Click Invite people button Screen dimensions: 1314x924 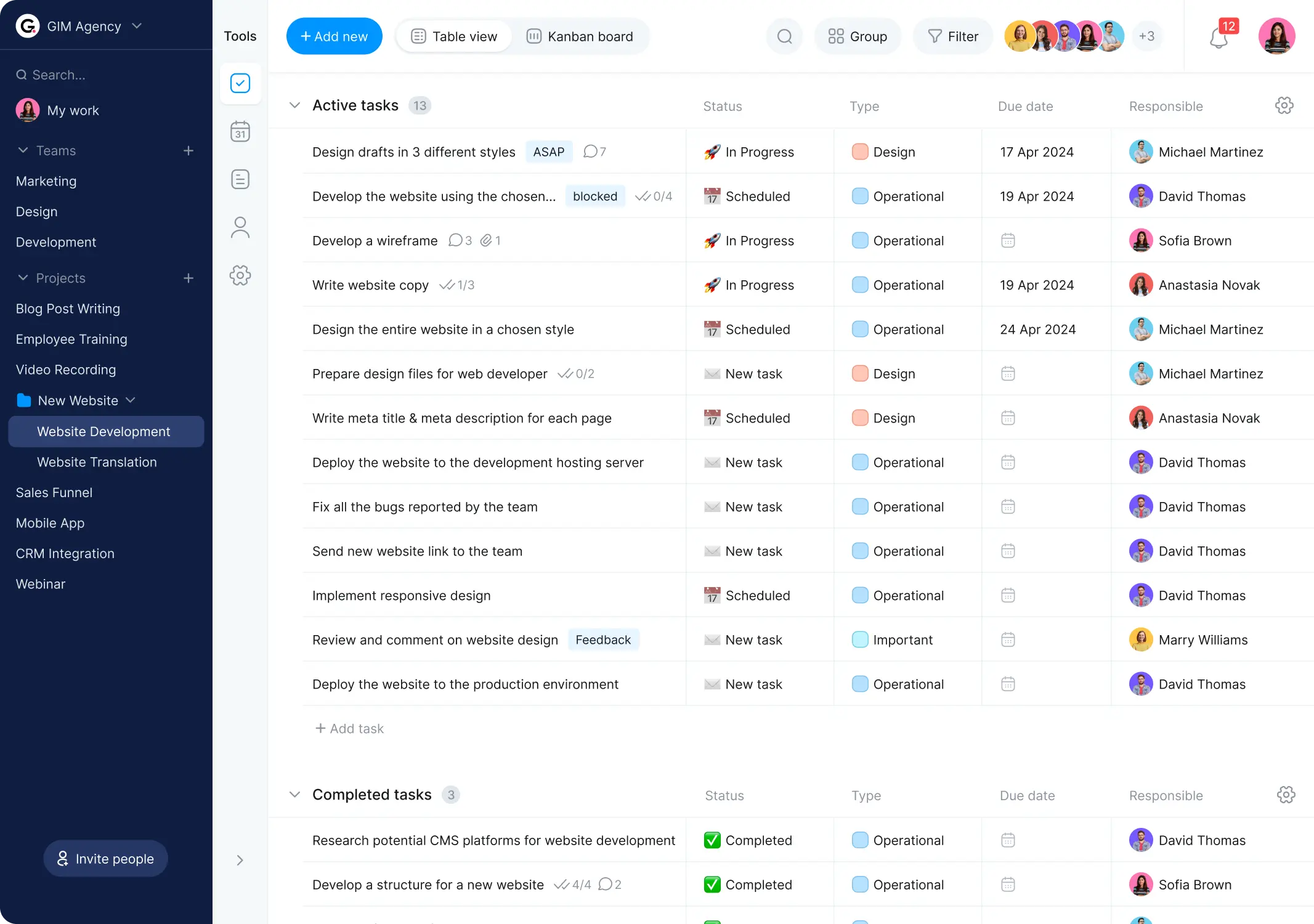[x=105, y=859]
